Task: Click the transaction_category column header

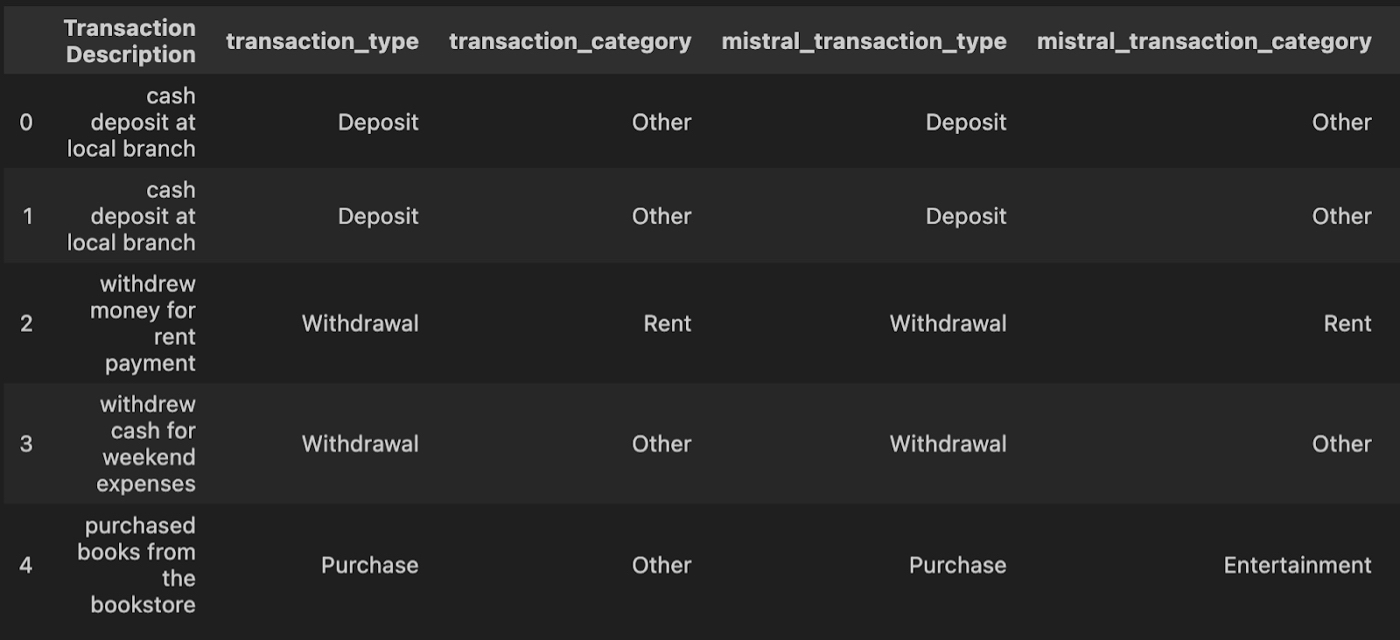Action: tap(570, 41)
